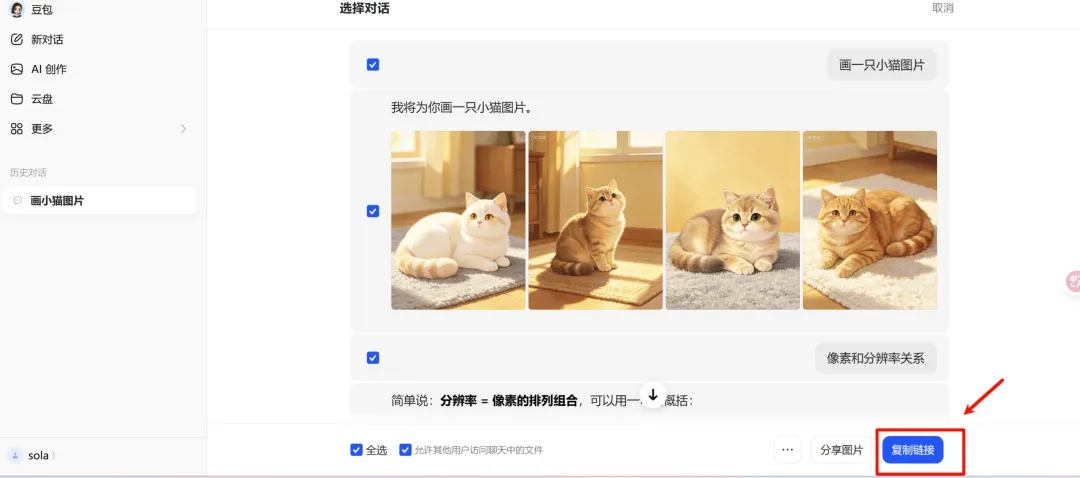Open the three-dot more options button
Screen dimensions: 1080x478
click(x=787, y=450)
